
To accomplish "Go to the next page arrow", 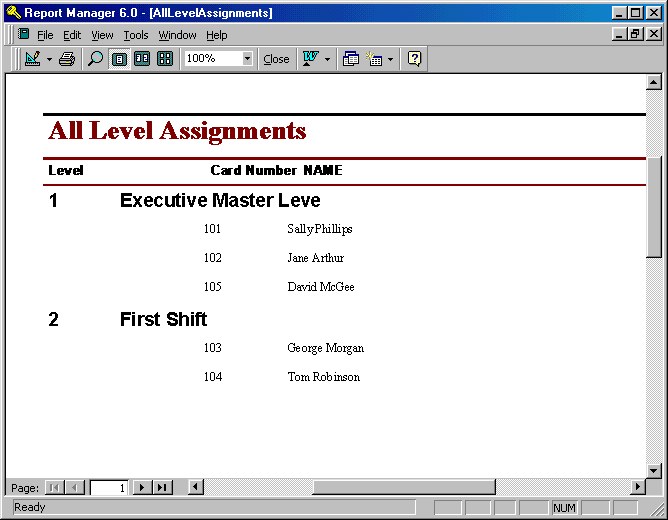I will coord(142,487).
